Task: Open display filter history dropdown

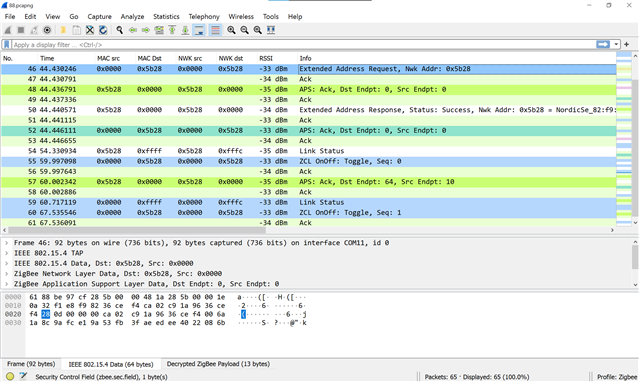Action: tap(616, 44)
